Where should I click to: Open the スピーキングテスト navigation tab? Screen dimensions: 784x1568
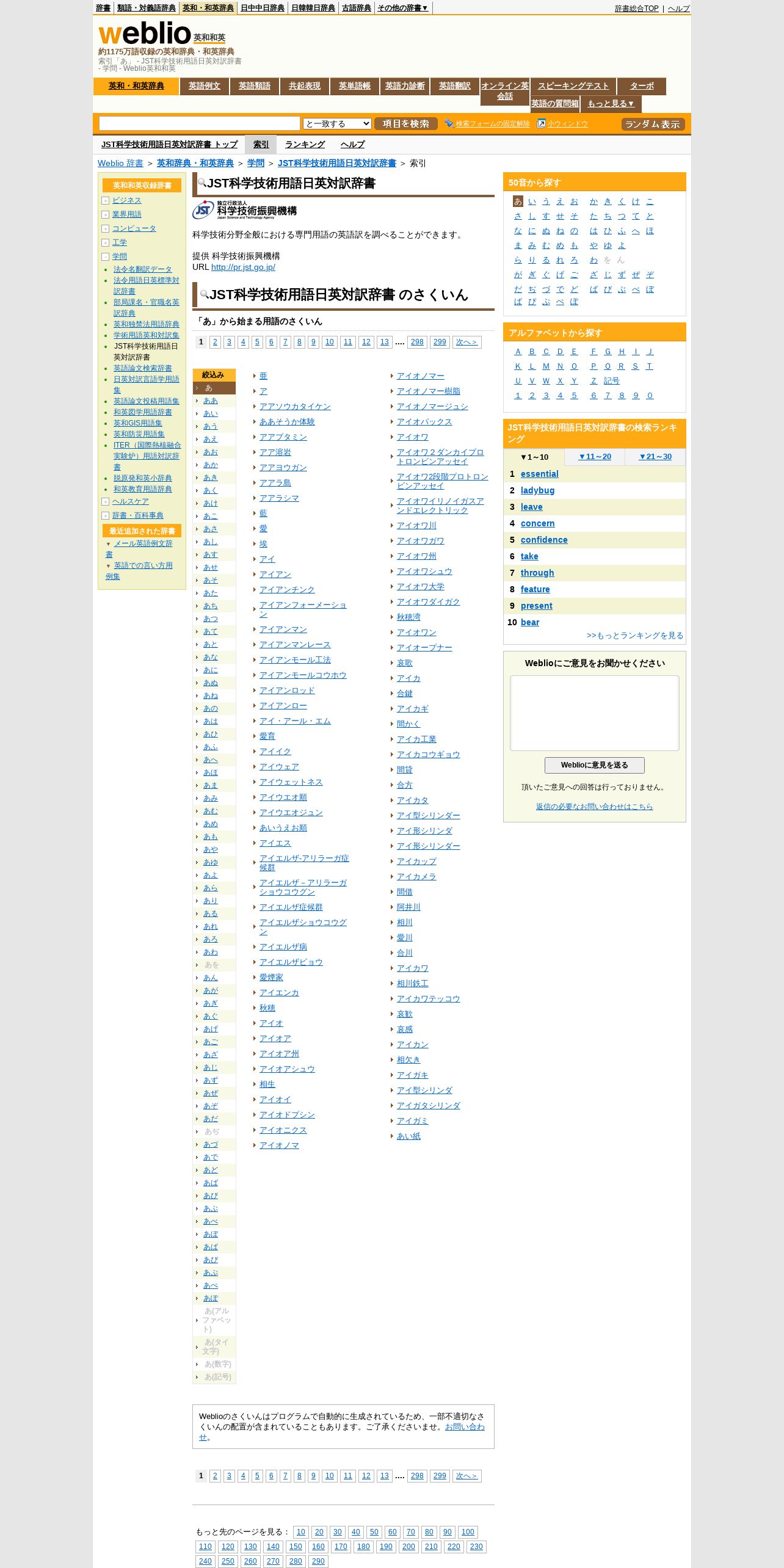(x=573, y=86)
